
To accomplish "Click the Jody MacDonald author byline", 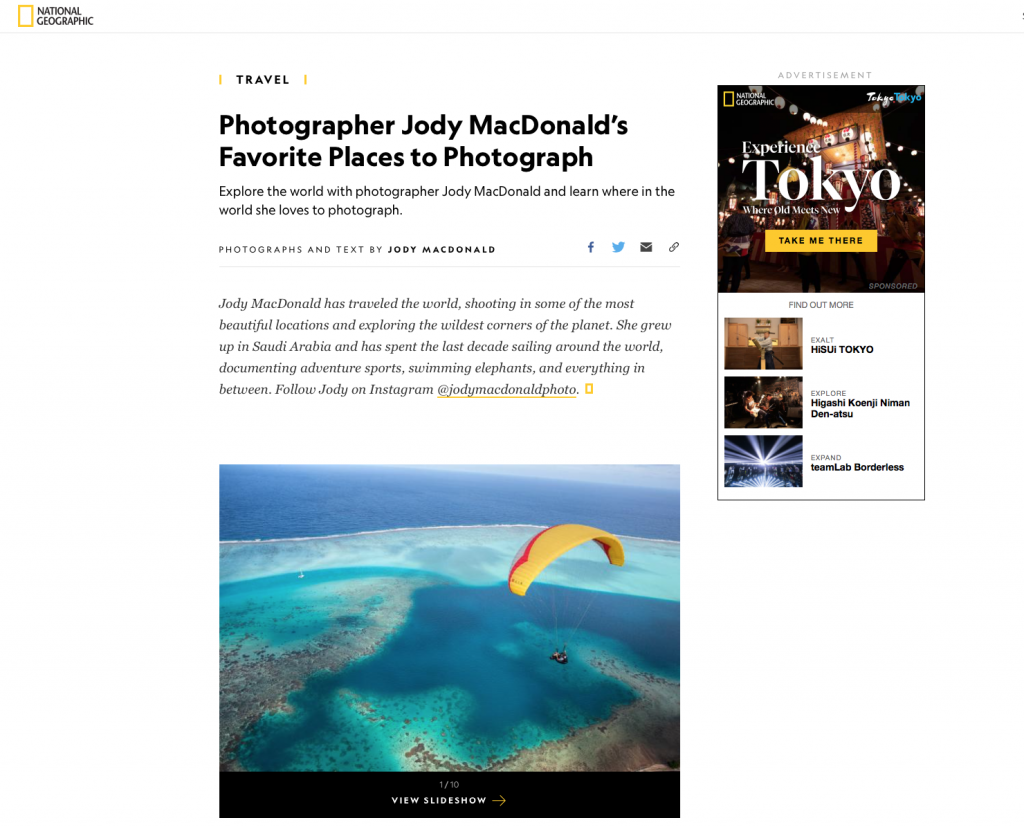I will 441,250.
